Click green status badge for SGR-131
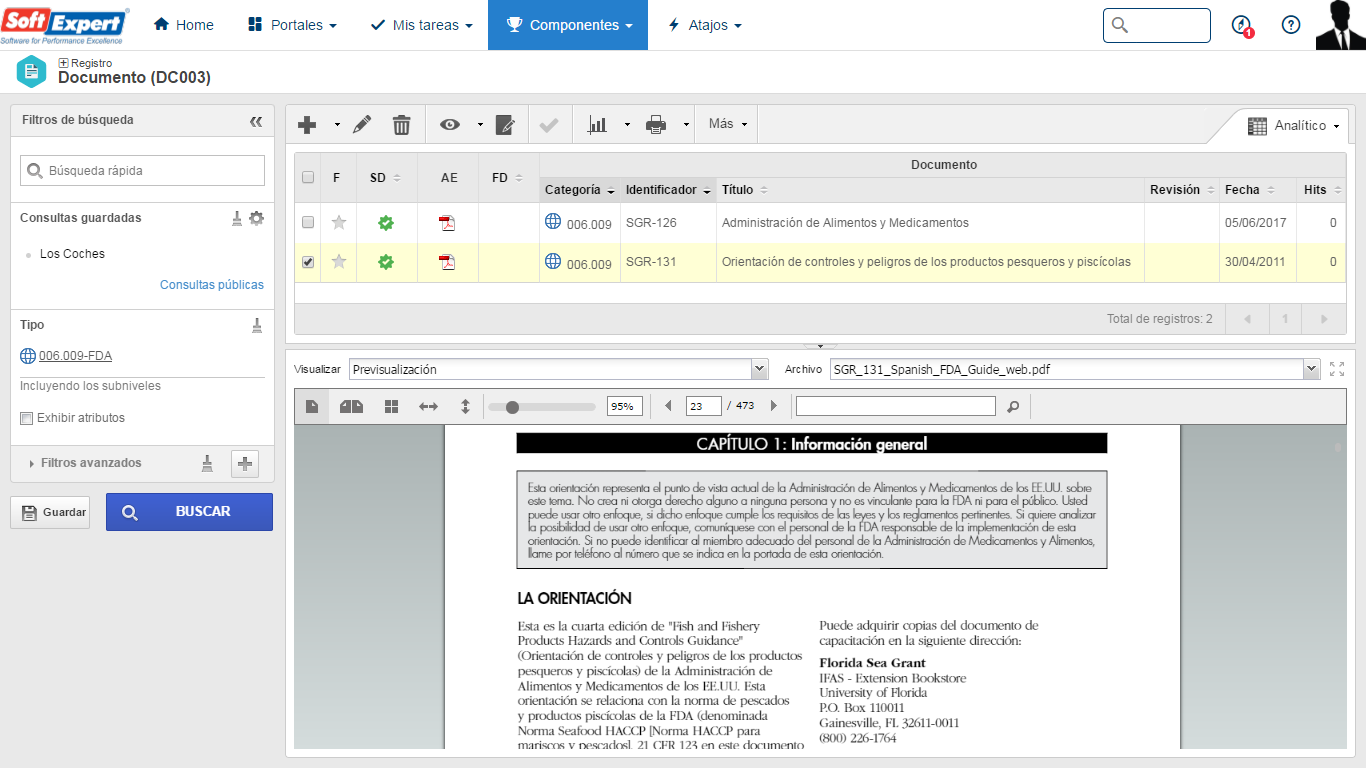The image size is (1366, 768). click(386, 262)
